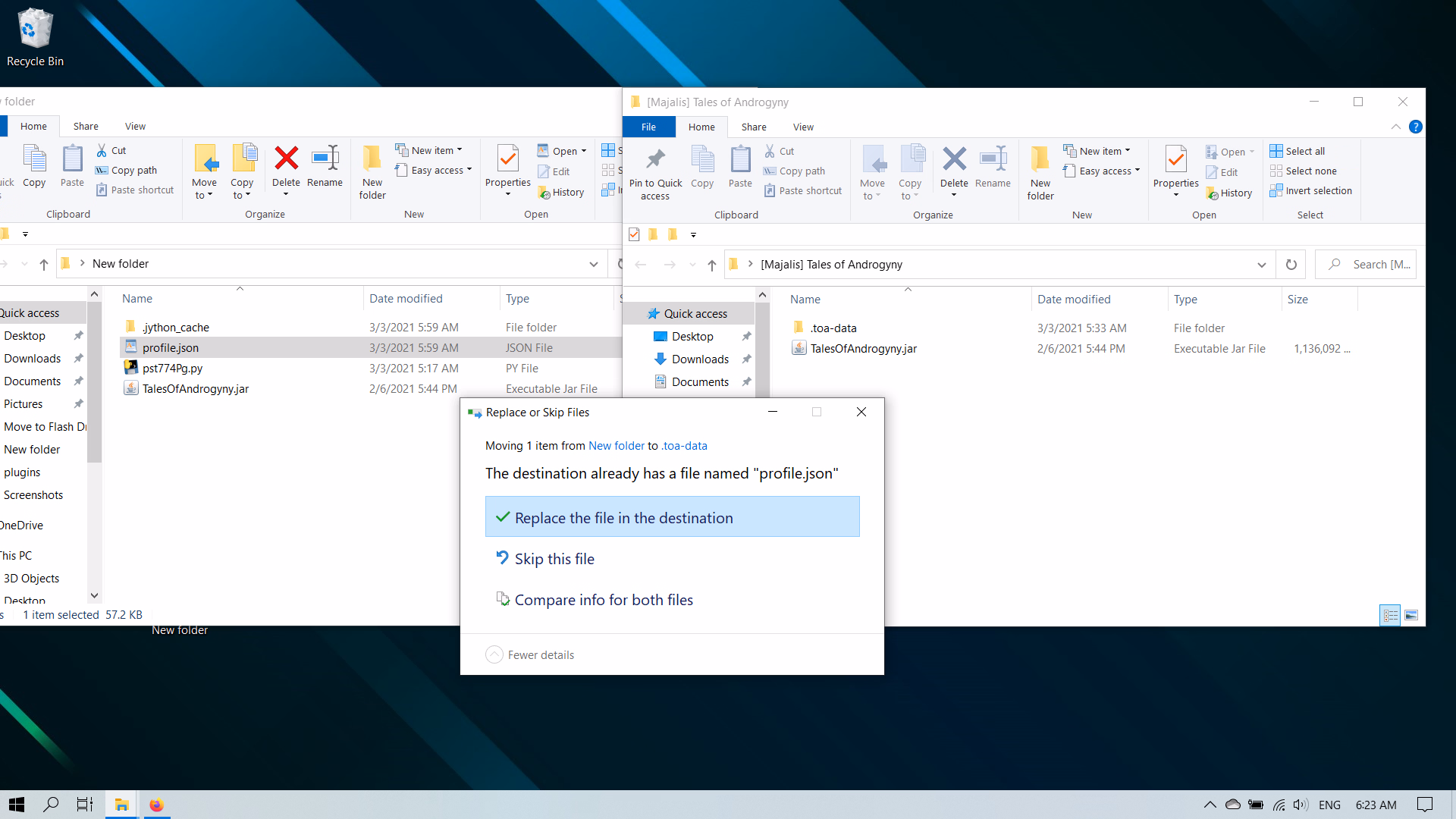Click .toa-data link in dialog
The image size is (1456, 819).
coord(684,446)
